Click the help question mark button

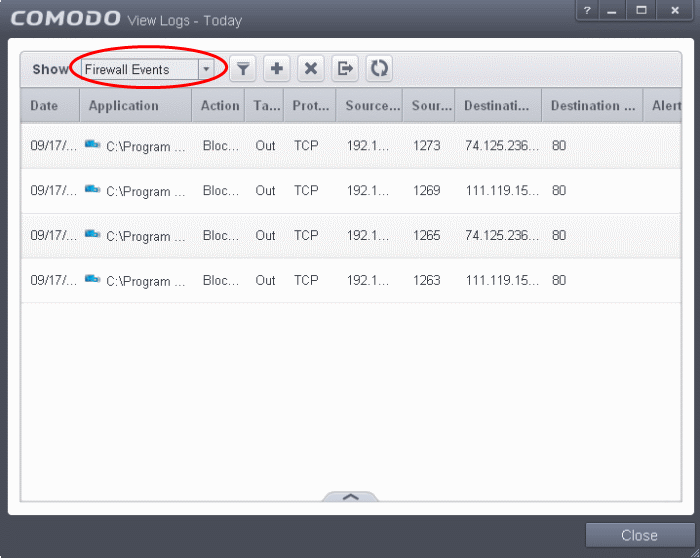coord(588,10)
